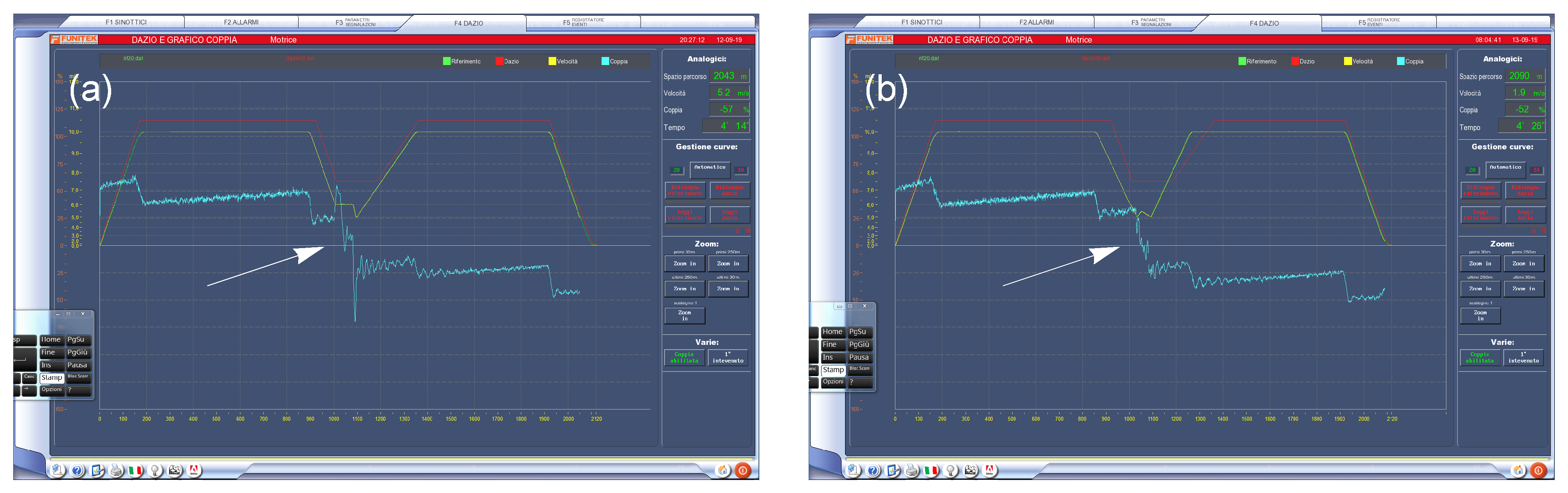Click Leggi dazio button in panel (b)

(1525, 215)
